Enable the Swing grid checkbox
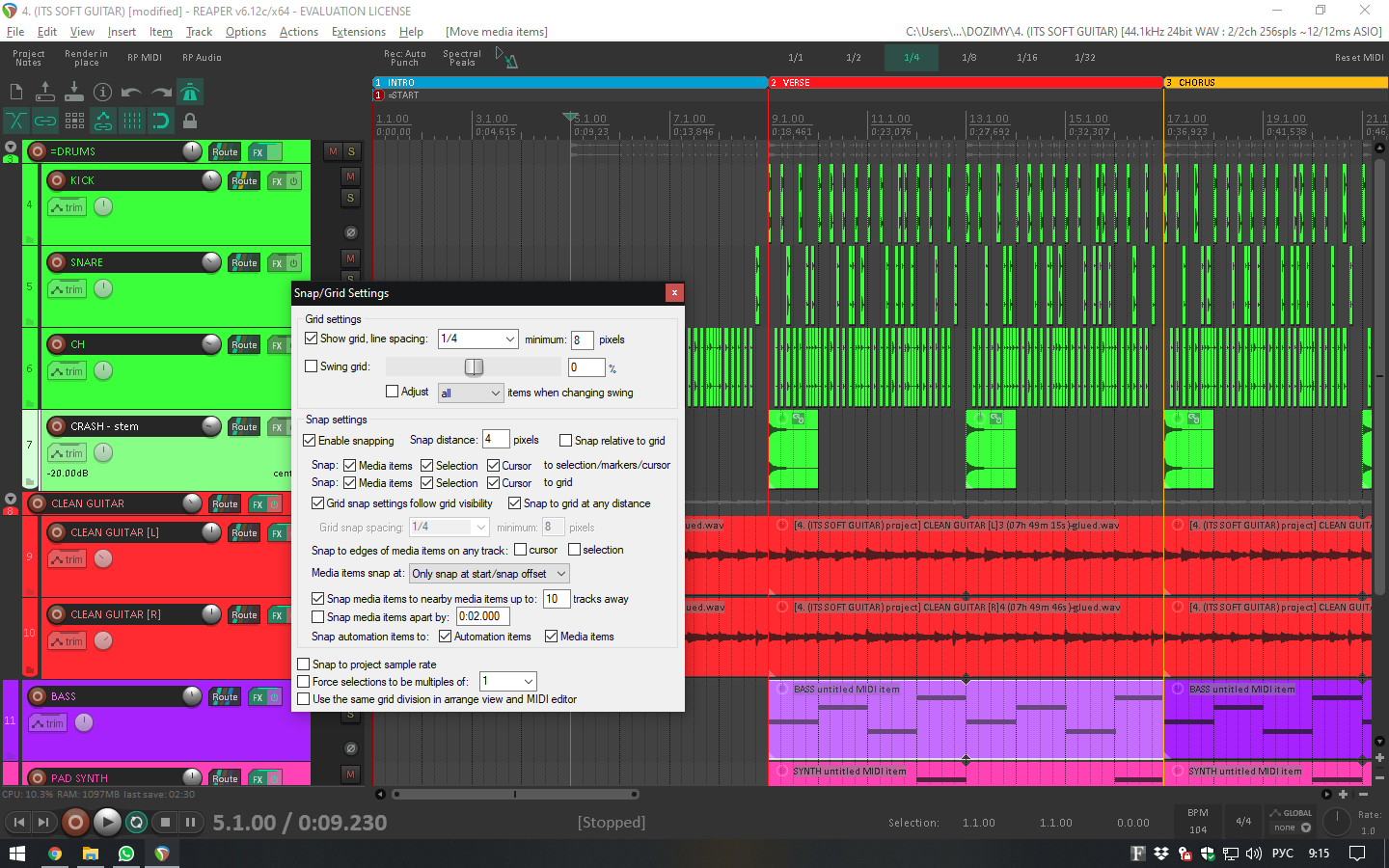Viewport: 1389px width, 868px height. 311,366
